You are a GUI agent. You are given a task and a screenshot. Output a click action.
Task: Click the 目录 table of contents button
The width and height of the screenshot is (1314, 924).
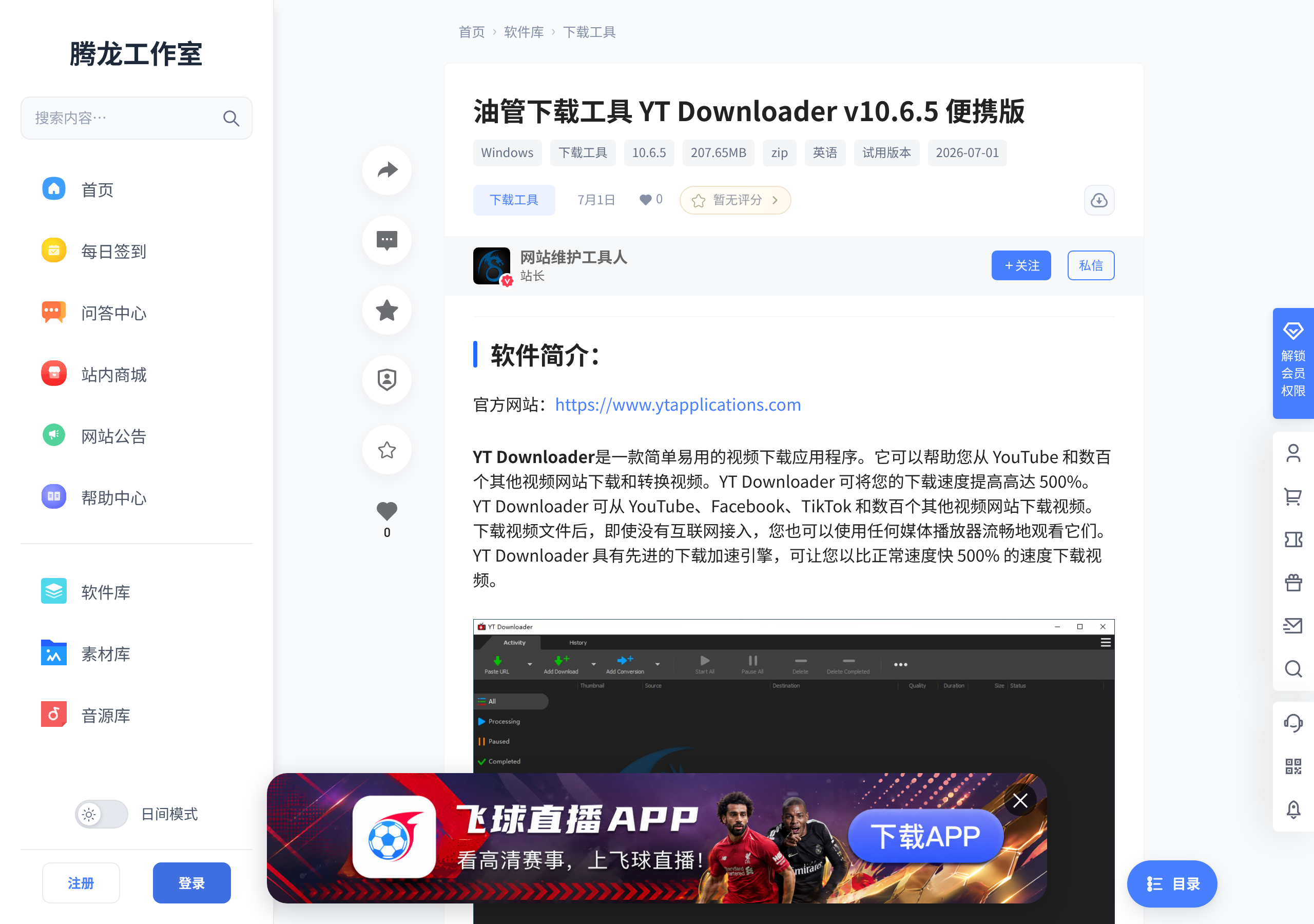point(1171,883)
